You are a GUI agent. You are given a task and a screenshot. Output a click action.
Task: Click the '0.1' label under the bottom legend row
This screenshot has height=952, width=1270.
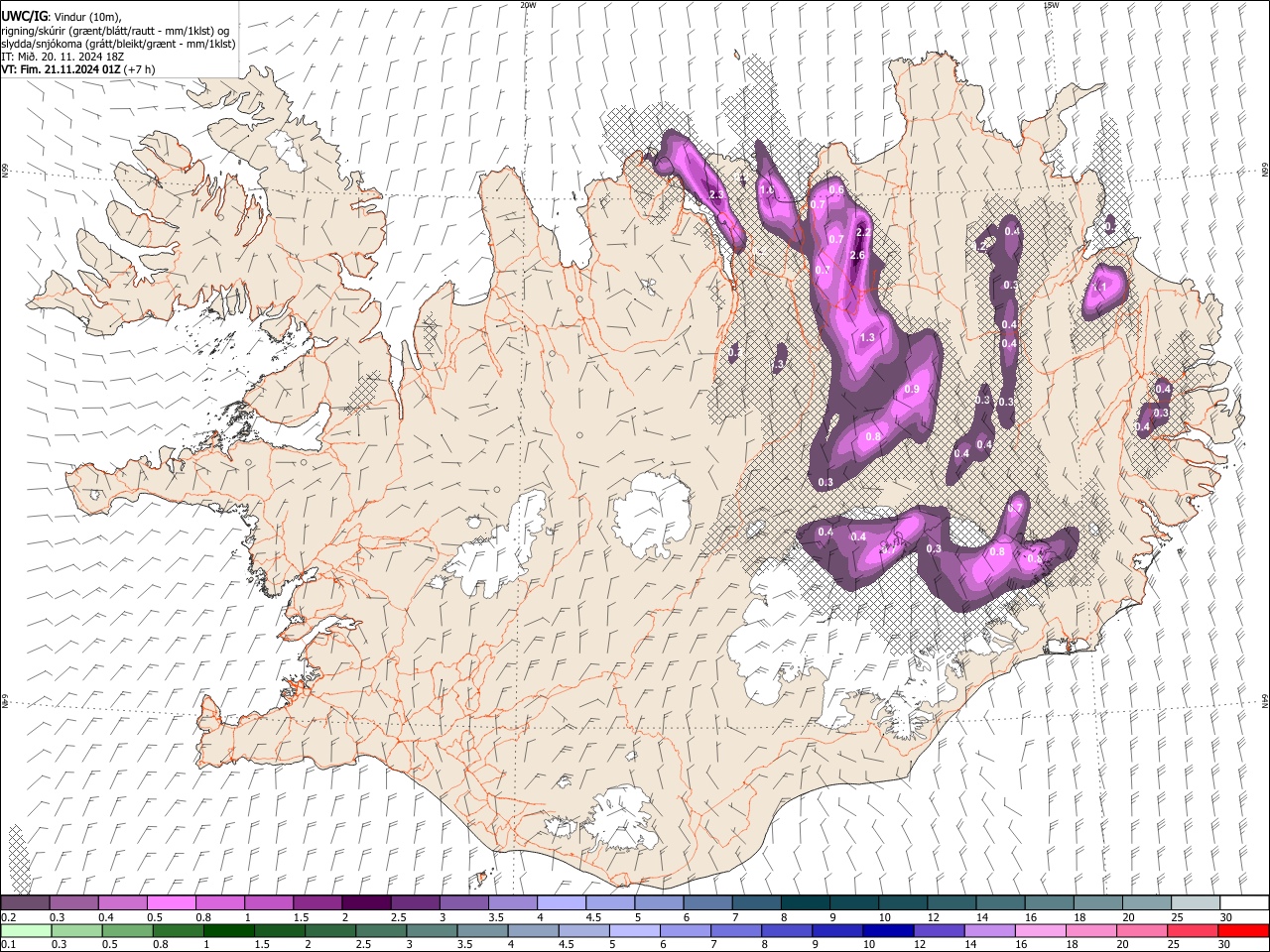pyautogui.click(x=9, y=945)
